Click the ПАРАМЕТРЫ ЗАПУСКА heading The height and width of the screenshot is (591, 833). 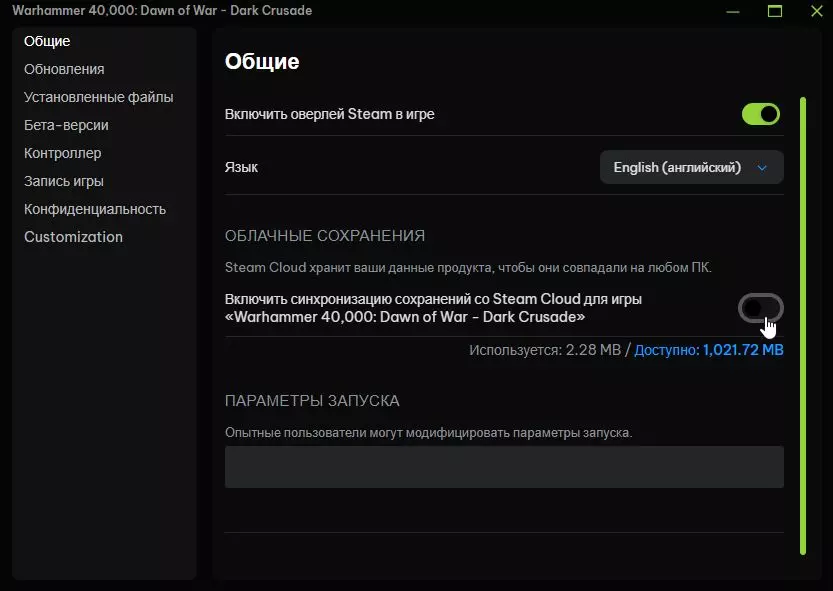(312, 400)
